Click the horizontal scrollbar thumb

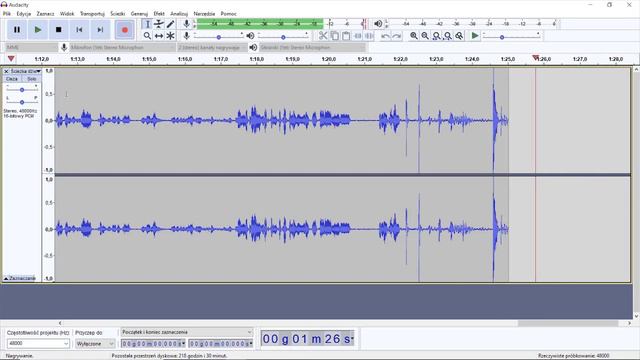click(x=569, y=323)
